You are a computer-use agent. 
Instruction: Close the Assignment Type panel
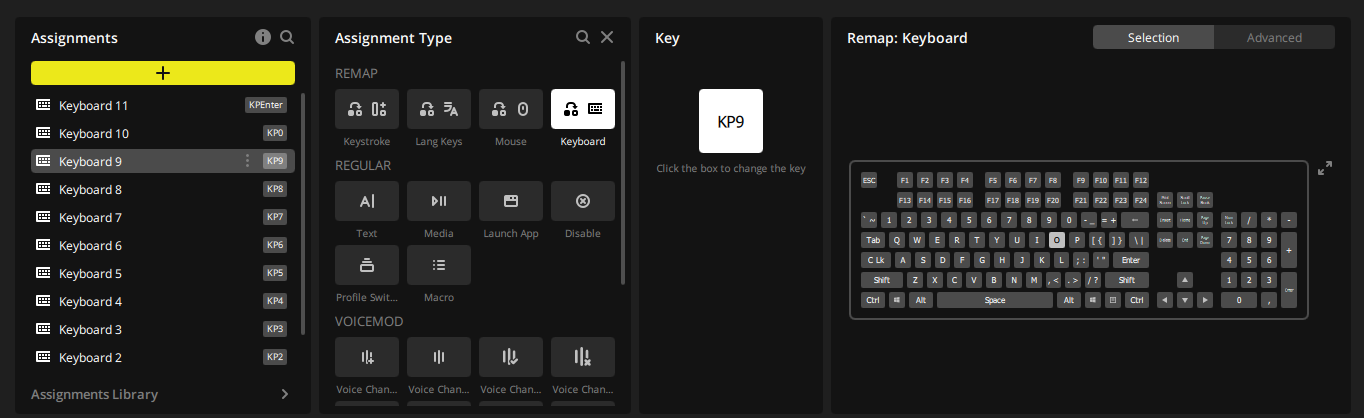(607, 37)
